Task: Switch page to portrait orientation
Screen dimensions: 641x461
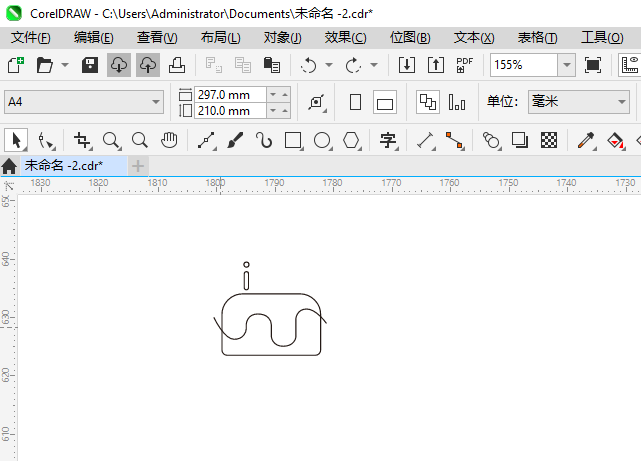Action: (x=355, y=102)
